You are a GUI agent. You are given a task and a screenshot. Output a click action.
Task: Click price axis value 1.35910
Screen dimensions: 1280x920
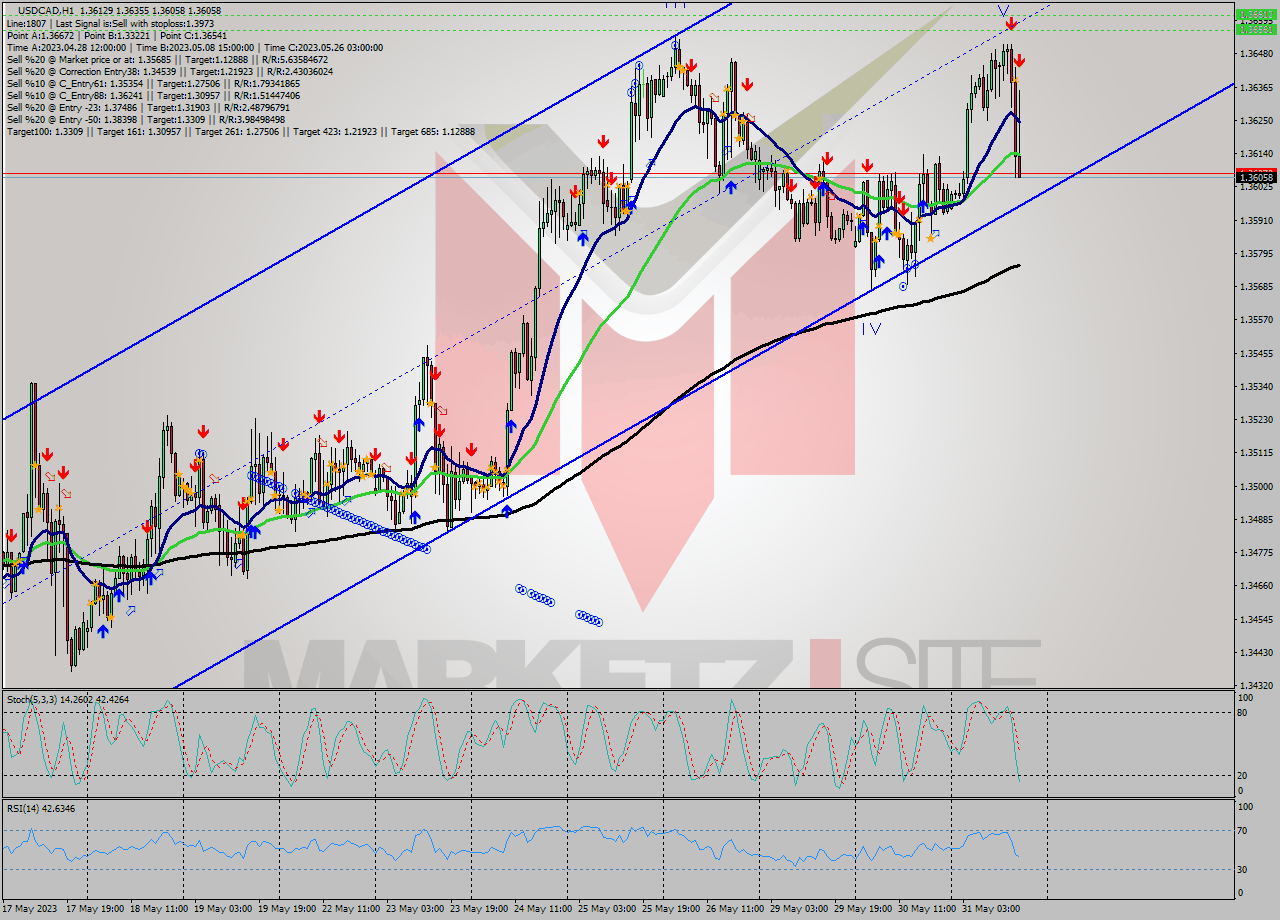[1256, 220]
